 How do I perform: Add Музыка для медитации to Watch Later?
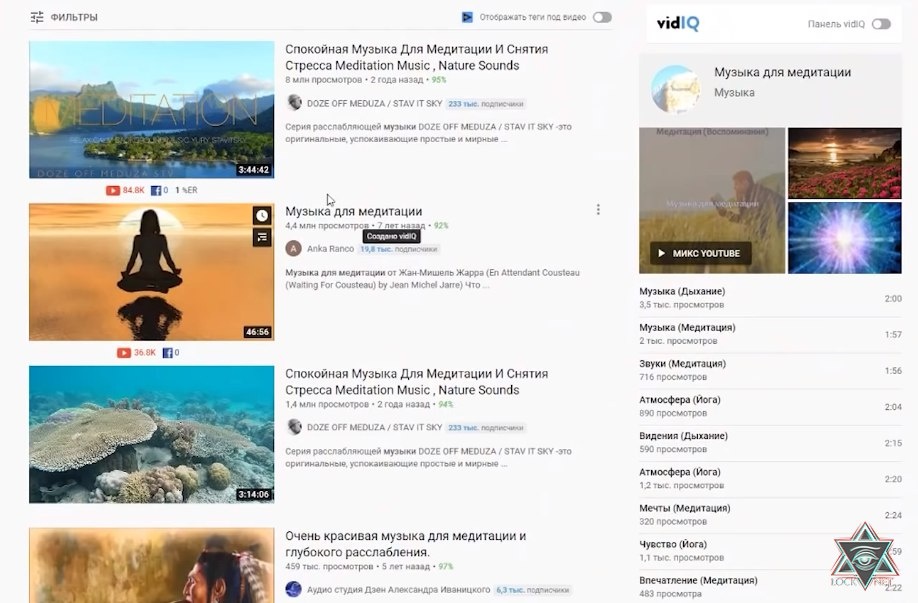(262, 215)
